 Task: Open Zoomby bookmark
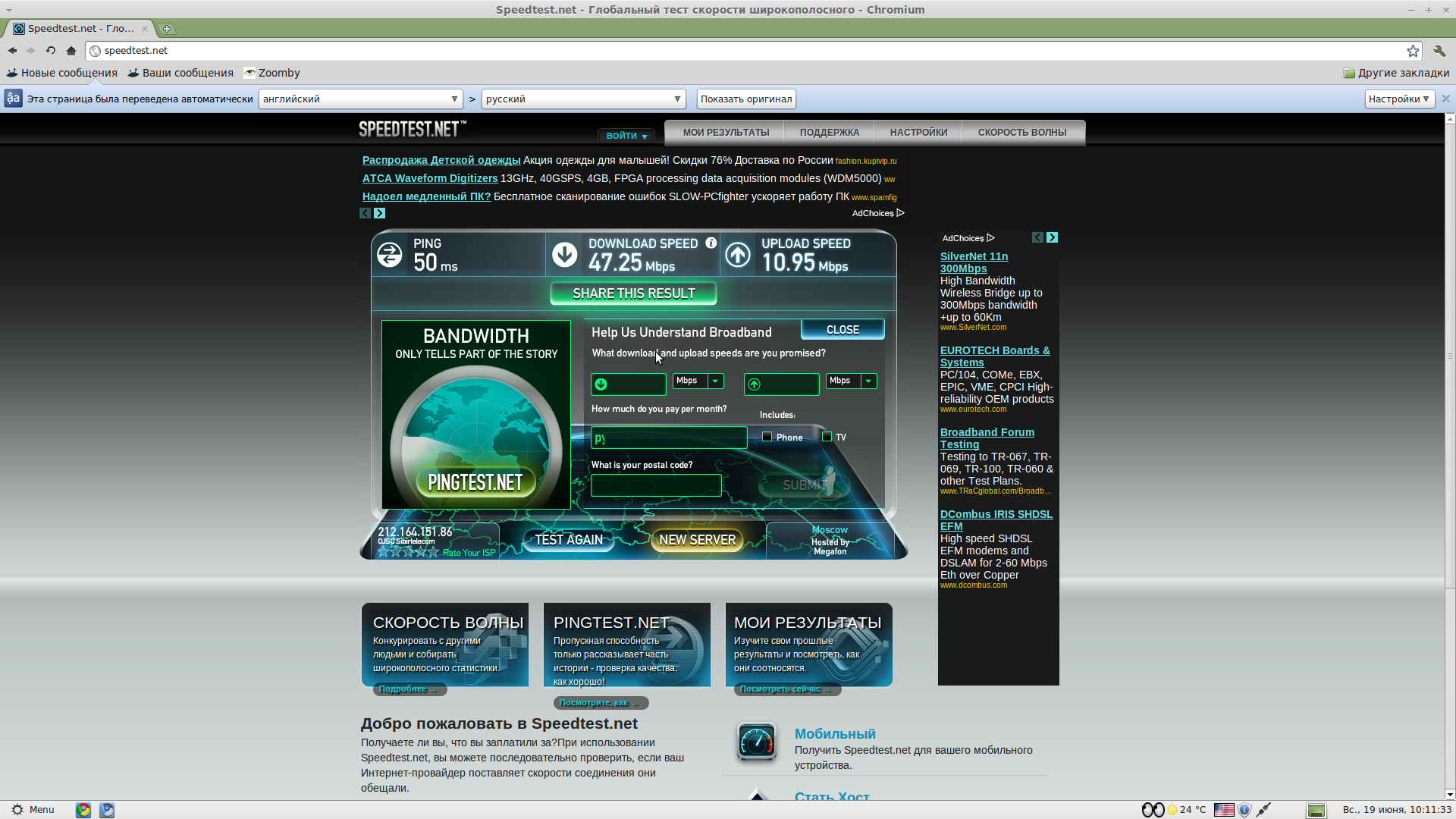(x=272, y=73)
